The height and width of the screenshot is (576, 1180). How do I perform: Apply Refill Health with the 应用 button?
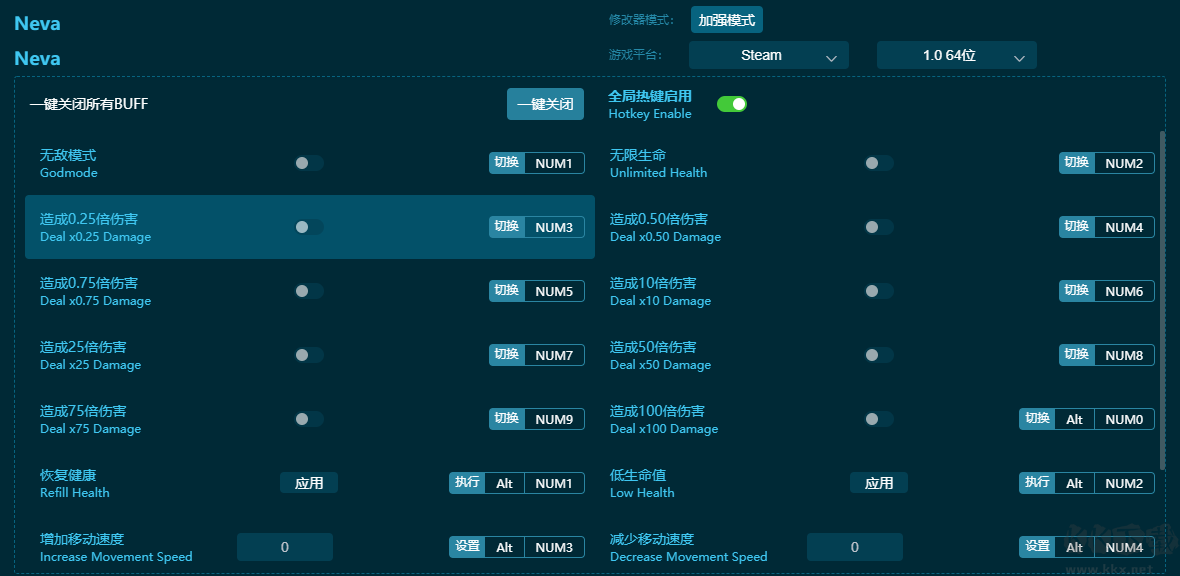309,482
